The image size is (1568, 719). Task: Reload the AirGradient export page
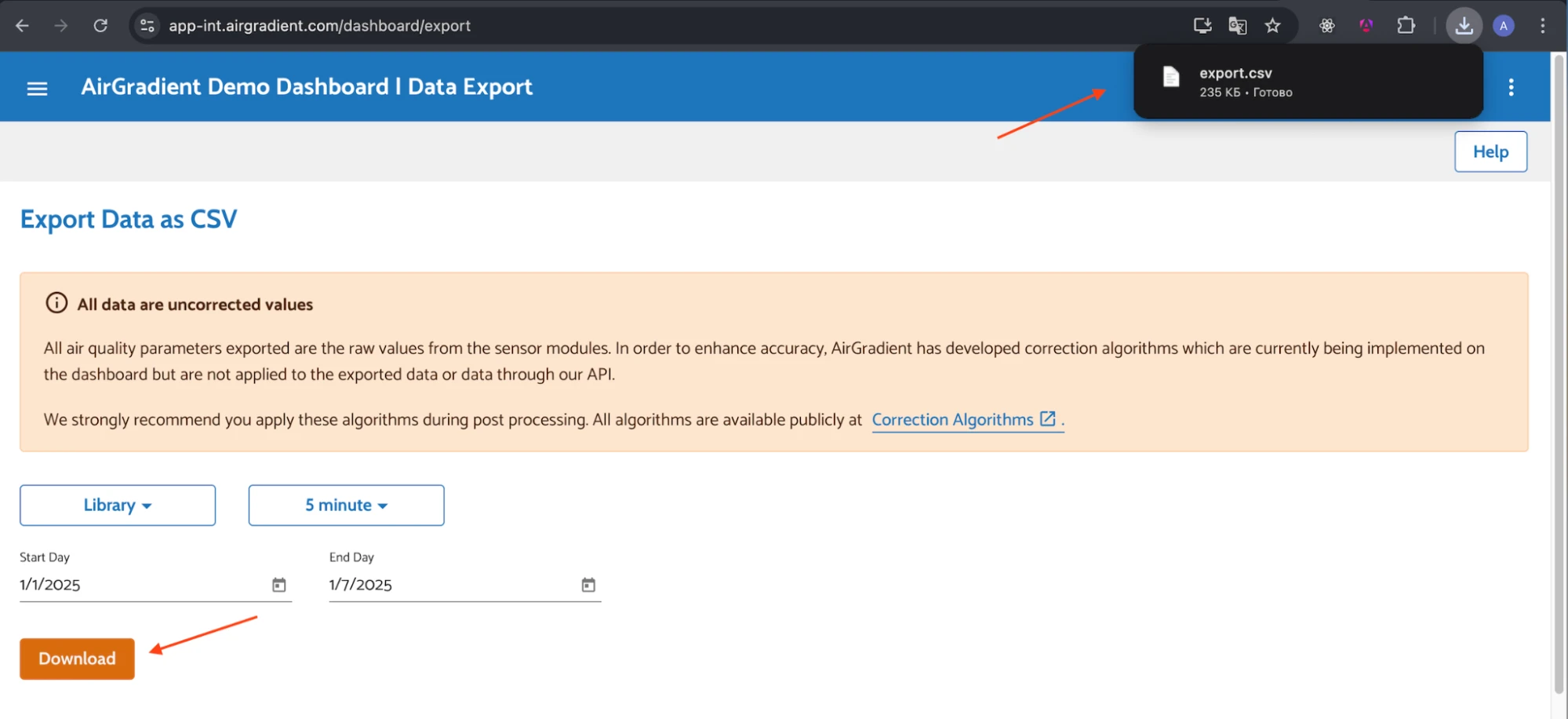click(x=100, y=26)
